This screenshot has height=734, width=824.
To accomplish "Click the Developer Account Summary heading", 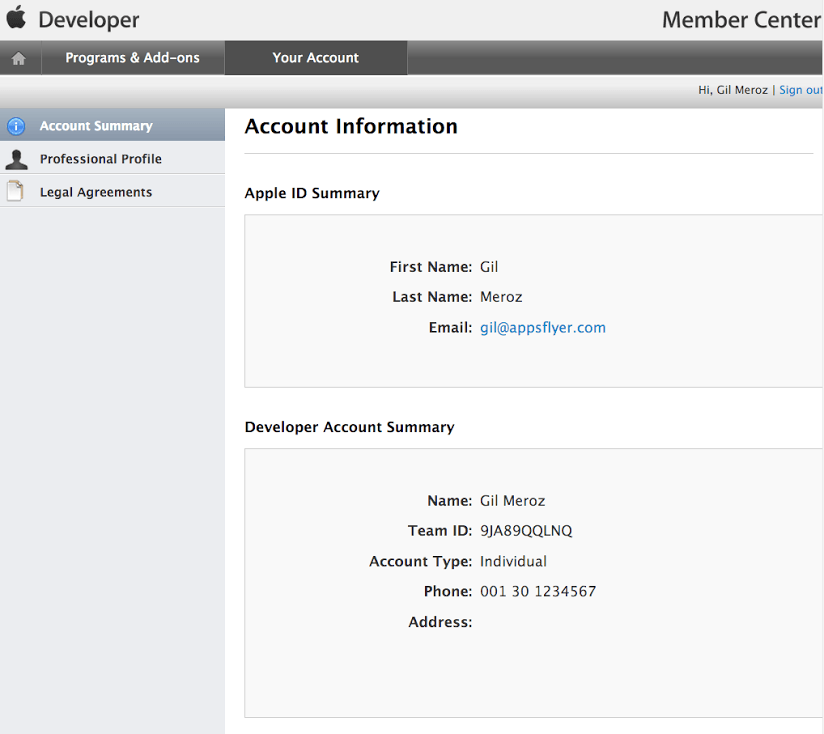I will (349, 427).
